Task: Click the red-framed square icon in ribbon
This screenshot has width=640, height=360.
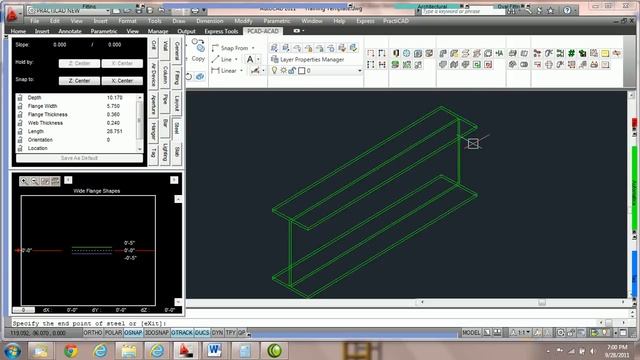Action: tap(488, 64)
